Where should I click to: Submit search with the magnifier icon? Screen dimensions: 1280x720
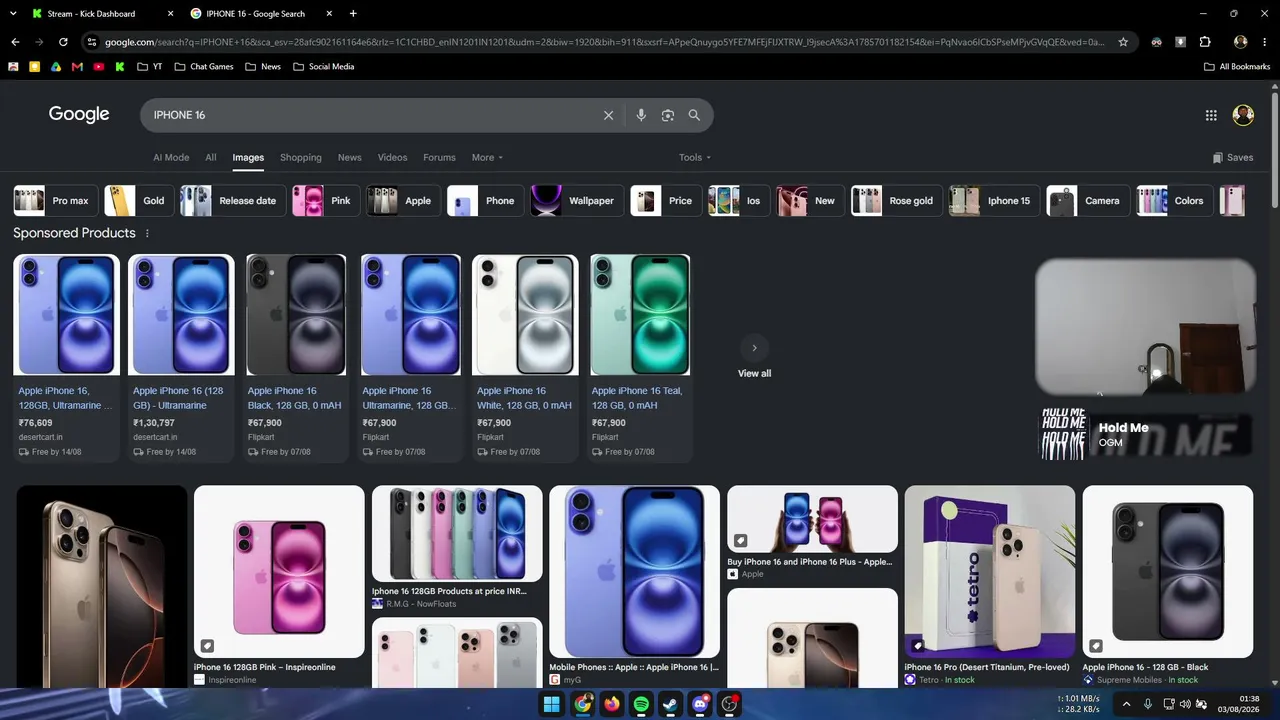click(x=694, y=115)
